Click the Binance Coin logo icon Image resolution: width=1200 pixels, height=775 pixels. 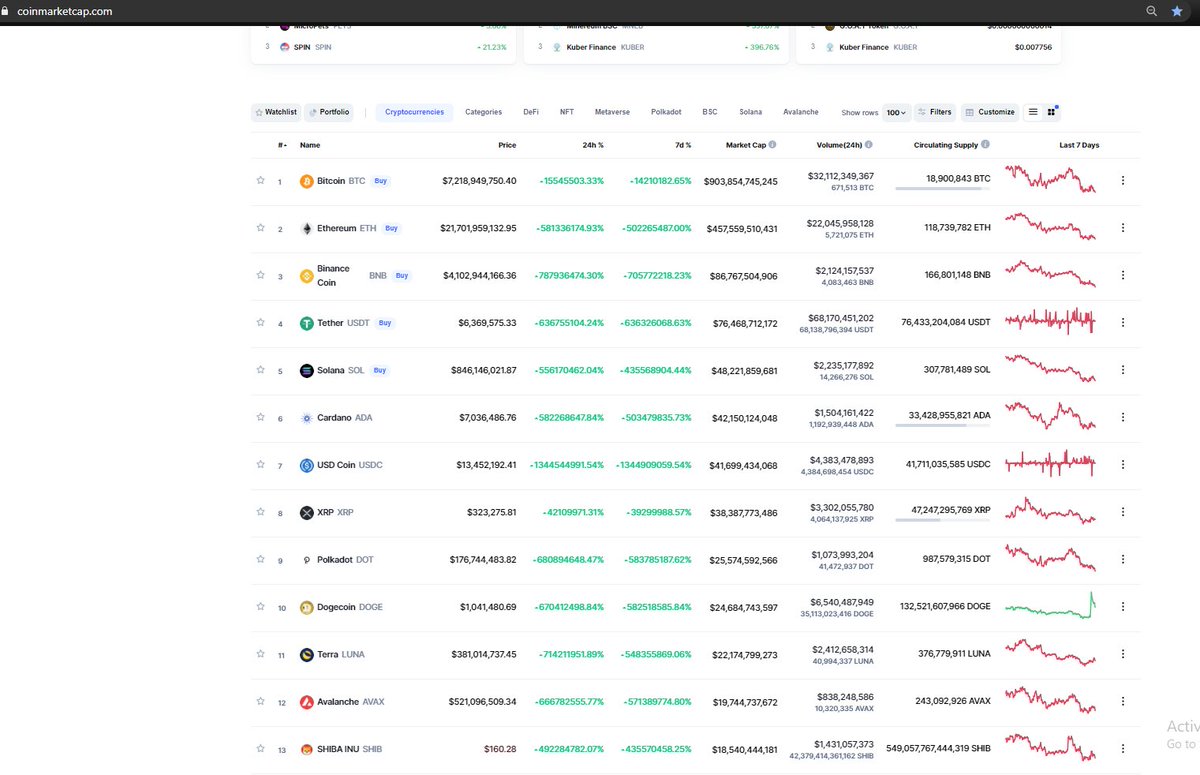pos(307,276)
